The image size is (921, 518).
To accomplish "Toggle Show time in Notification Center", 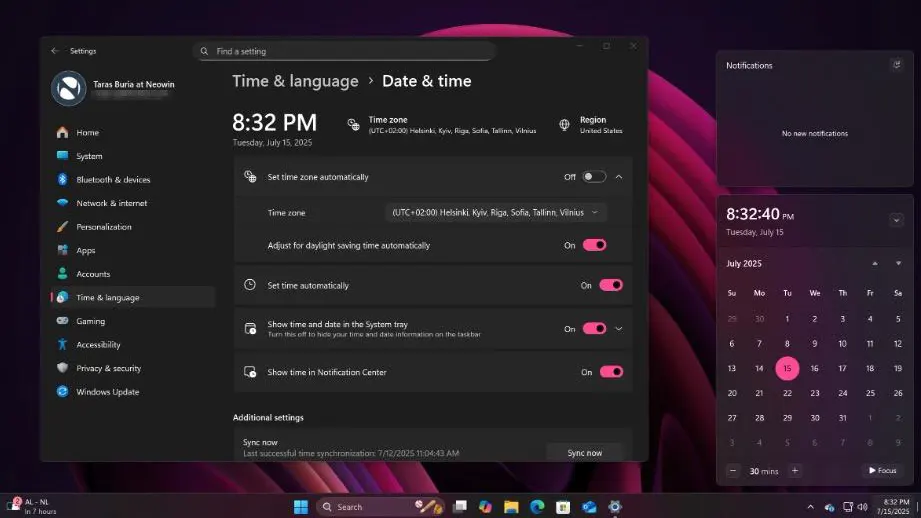I will click(611, 372).
